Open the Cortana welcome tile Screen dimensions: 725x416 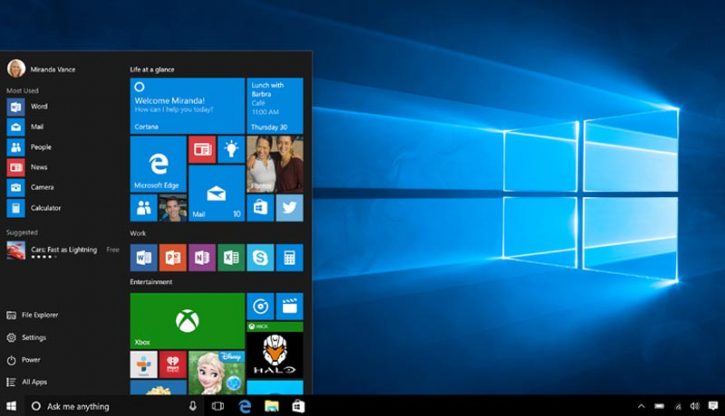187,106
